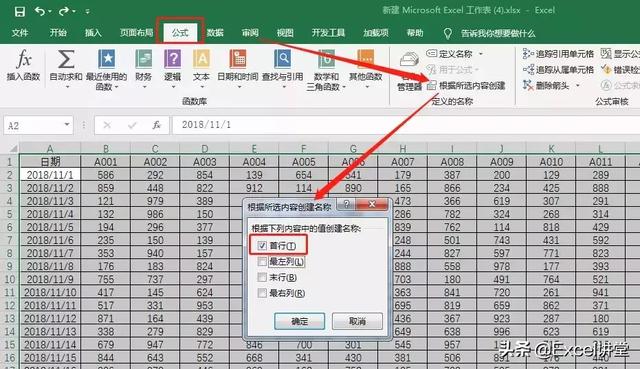The height and width of the screenshot is (369, 640).
Task: Click the 确定 button in dialog
Action: tap(300, 321)
